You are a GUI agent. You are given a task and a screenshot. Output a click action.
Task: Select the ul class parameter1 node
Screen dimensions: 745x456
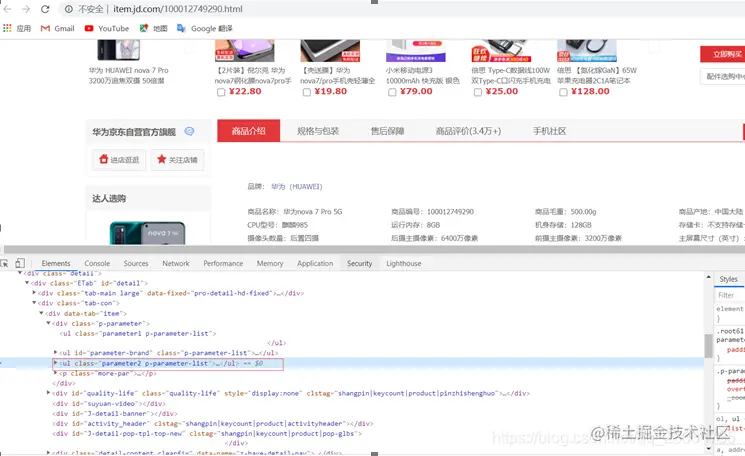point(138,333)
